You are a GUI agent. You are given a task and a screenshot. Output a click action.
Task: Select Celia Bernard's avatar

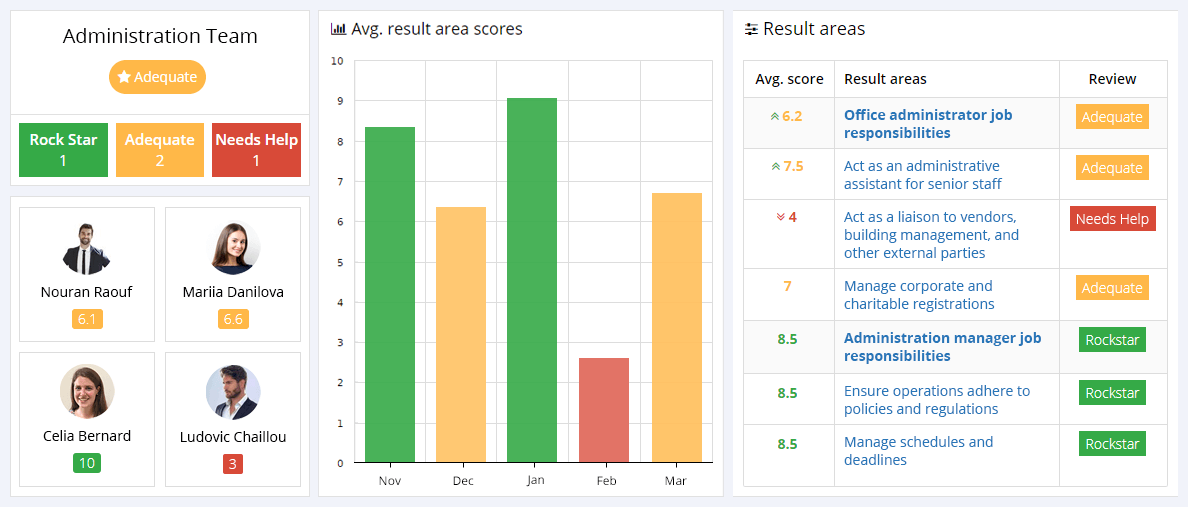click(x=86, y=391)
